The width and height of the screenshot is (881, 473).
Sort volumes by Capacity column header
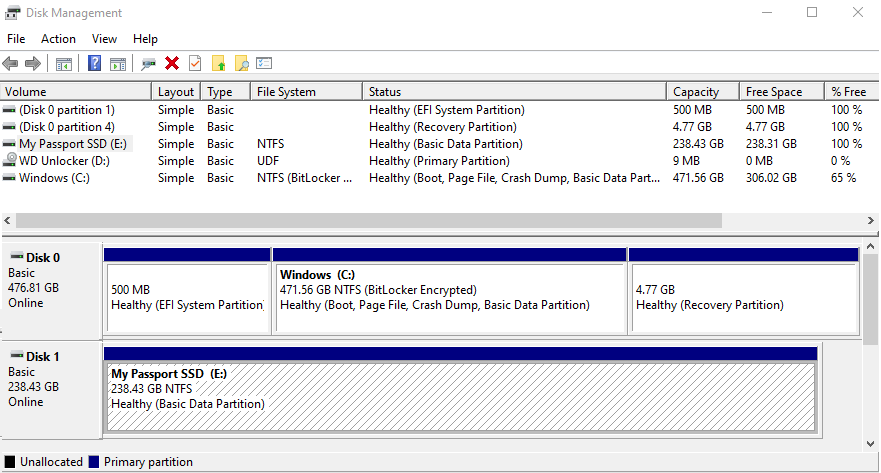pyautogui.click(x=696, y=92)
